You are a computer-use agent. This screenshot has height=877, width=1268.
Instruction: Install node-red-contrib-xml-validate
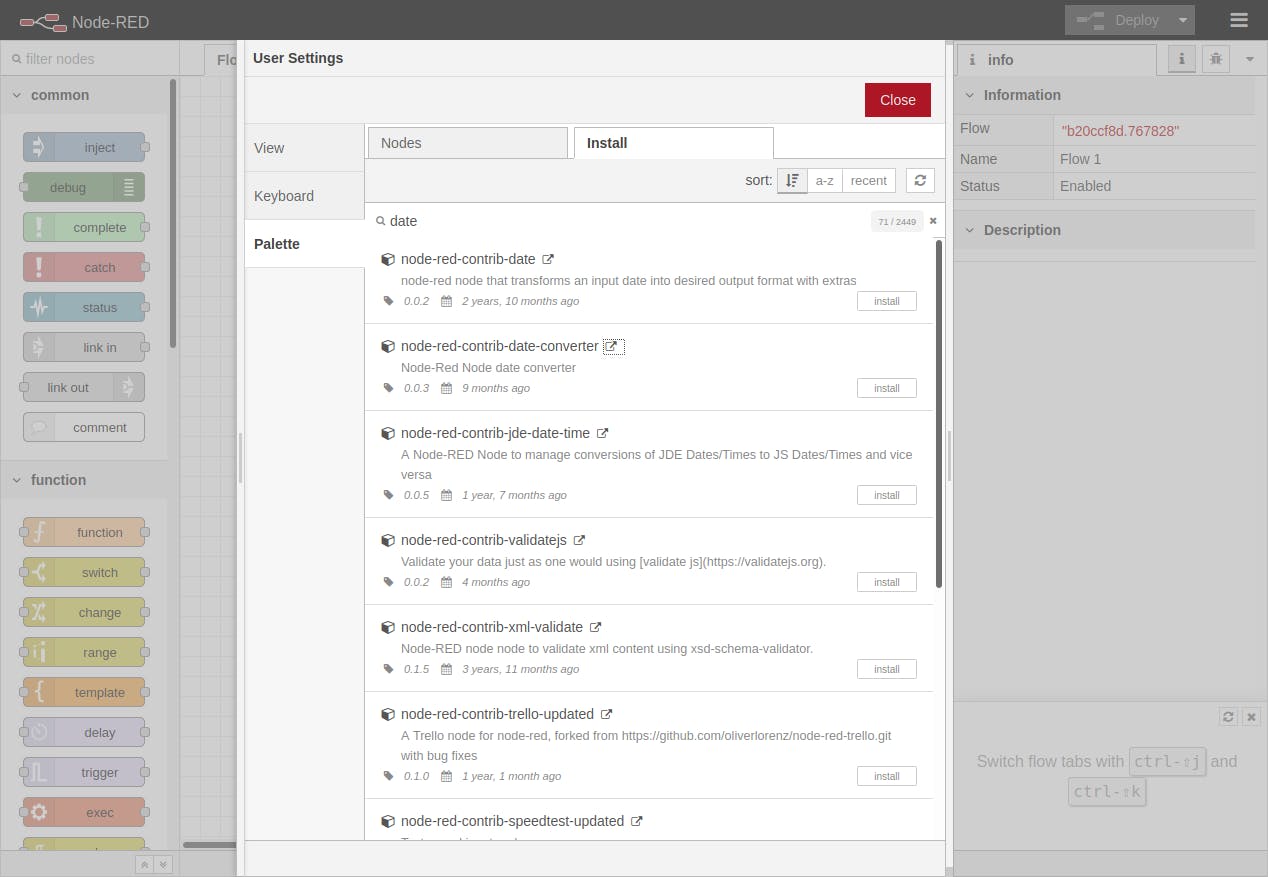point(886,669)
